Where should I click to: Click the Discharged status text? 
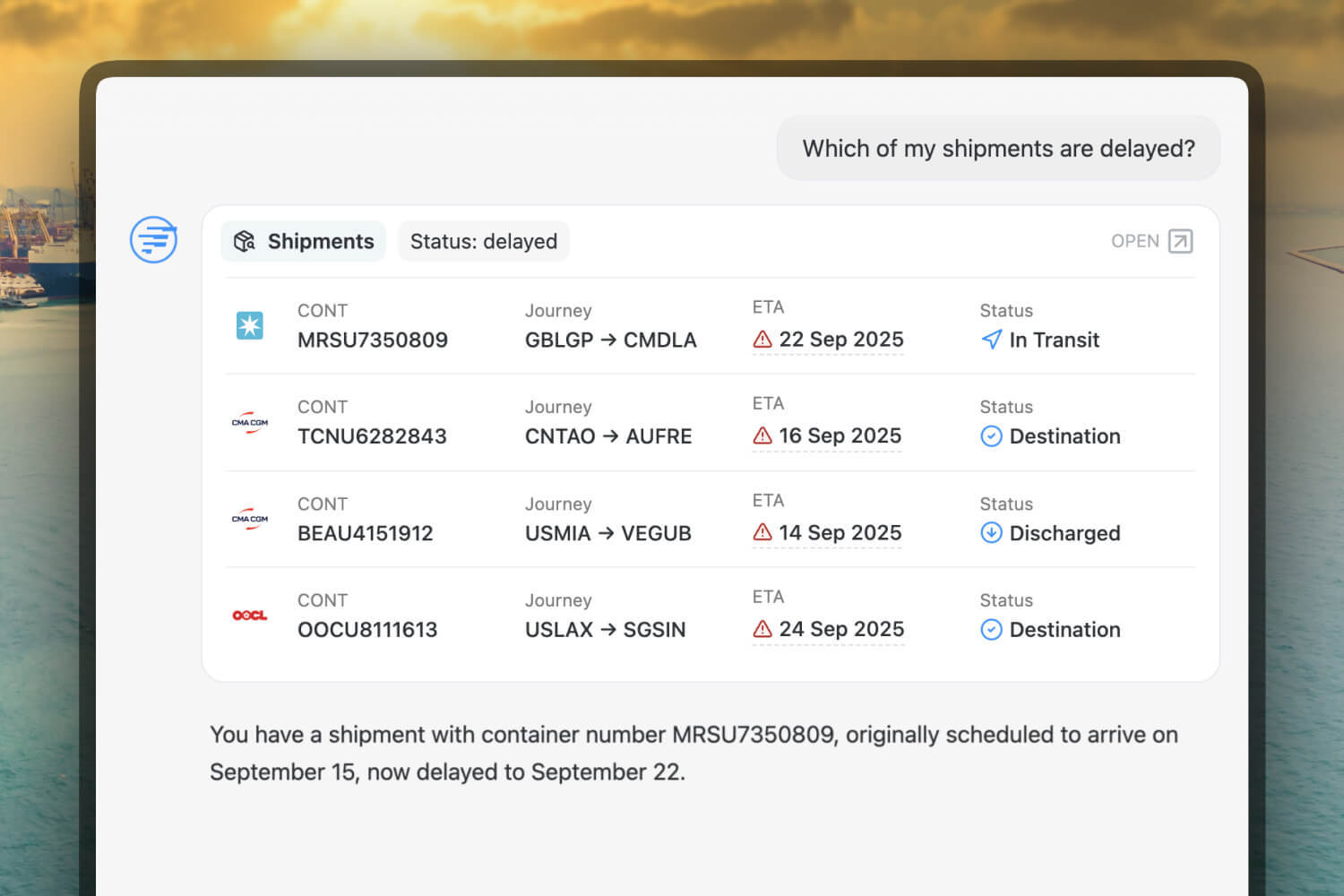click(1064, 533)
